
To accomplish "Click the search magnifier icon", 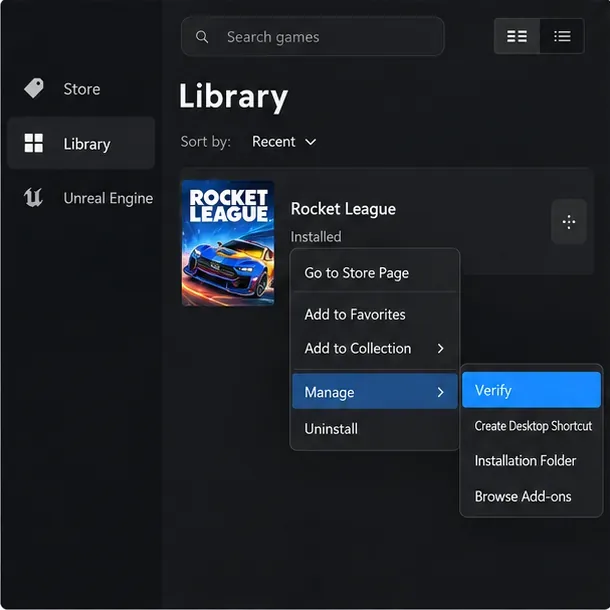I will point(202,37).
